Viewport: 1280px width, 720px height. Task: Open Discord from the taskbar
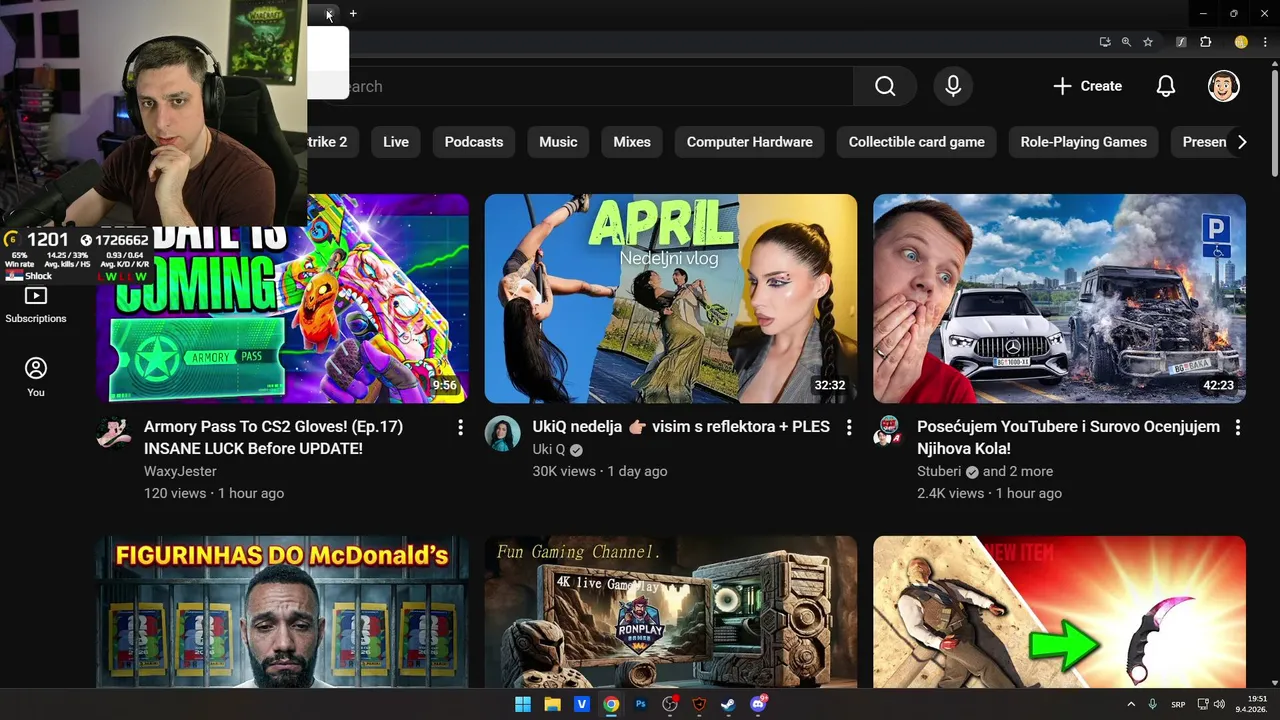758,704
